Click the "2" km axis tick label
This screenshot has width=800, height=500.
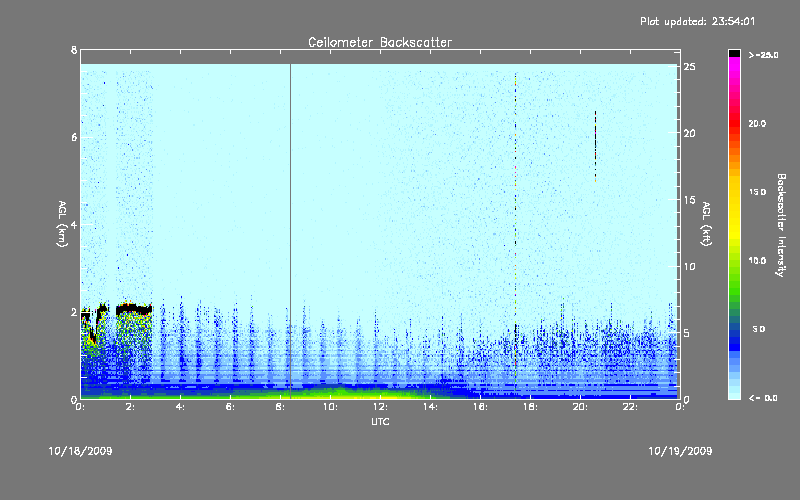coord(74,312)
